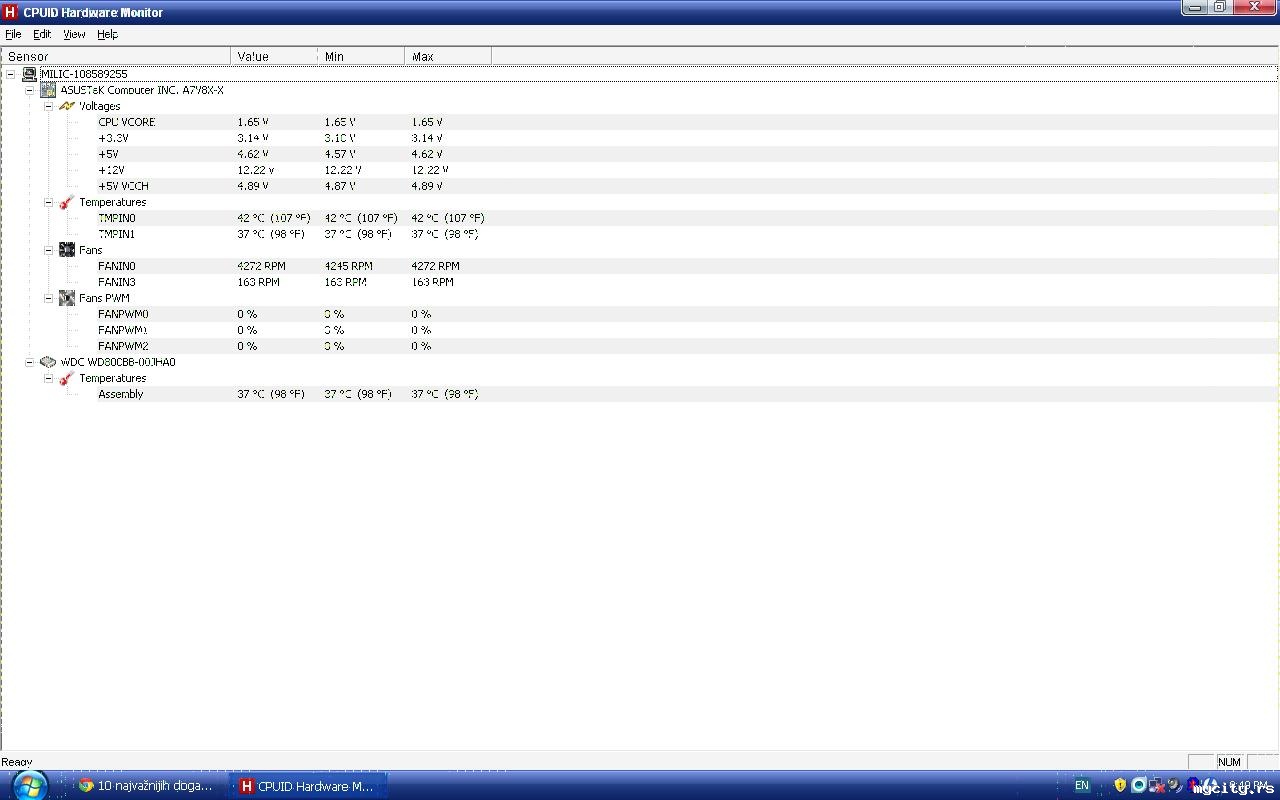Collapse the Fans group

[x=48, y=250]
